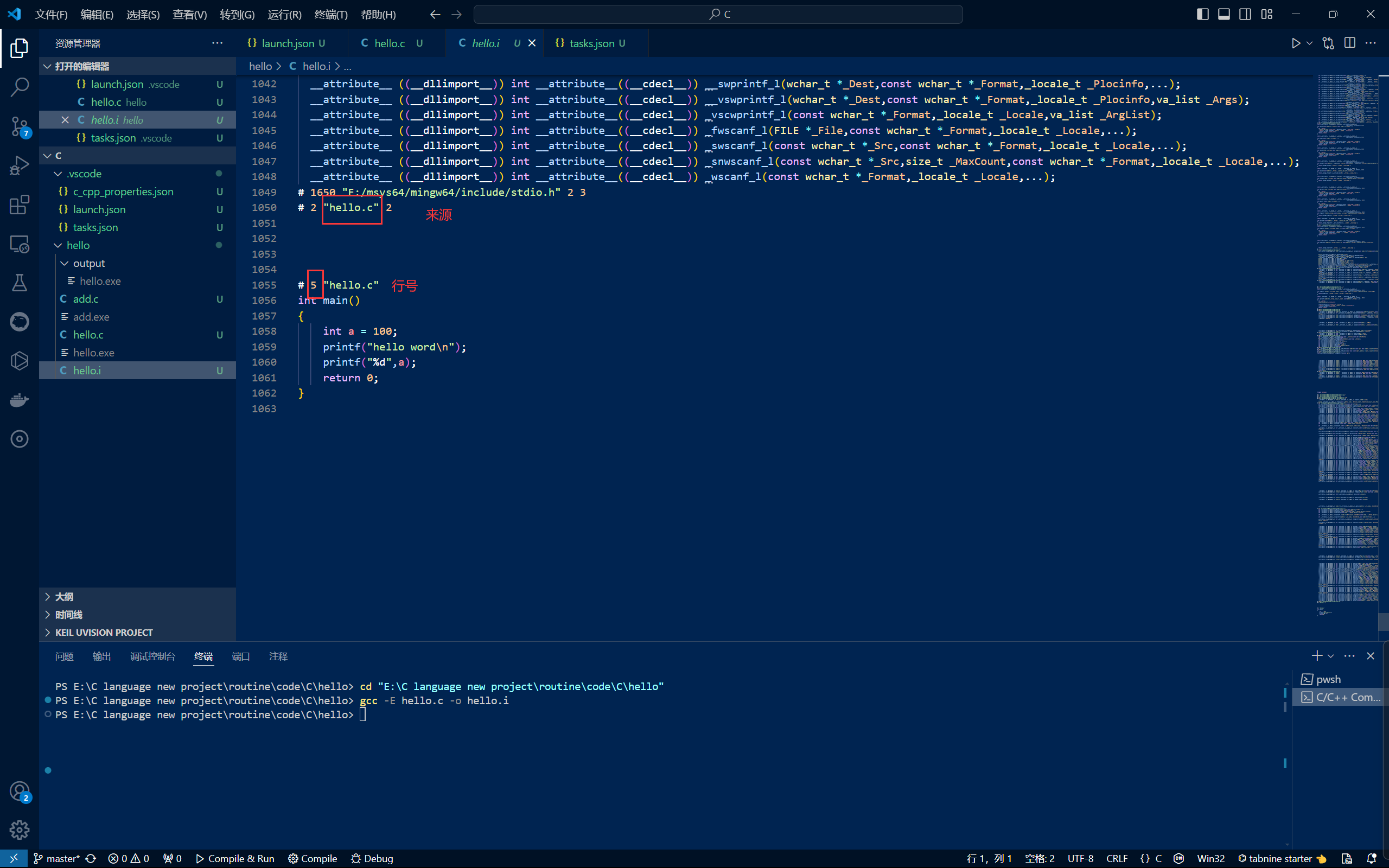Go forward in navigation history

coord(457,14)
